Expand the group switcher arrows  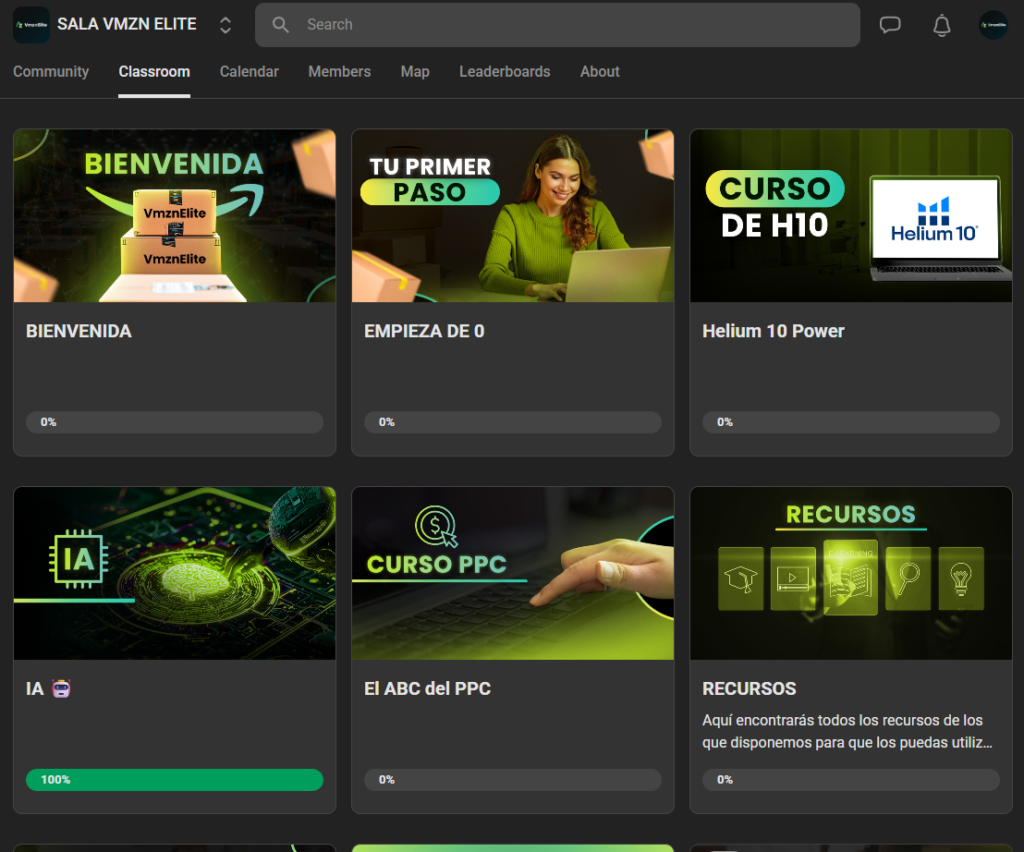click(x=225, y=25)
